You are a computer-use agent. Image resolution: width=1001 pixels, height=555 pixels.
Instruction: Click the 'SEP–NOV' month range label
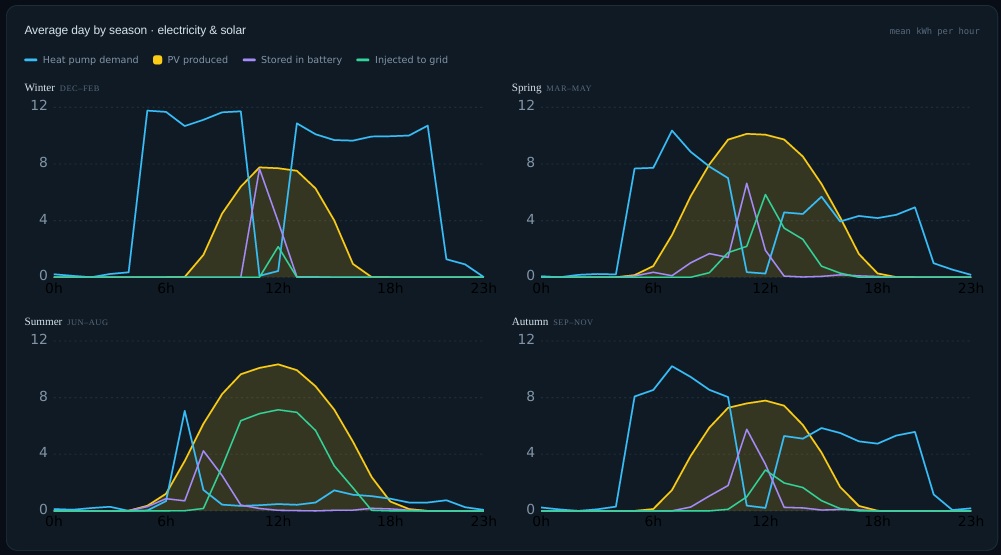pyautogui.click(x=573, y=322)
